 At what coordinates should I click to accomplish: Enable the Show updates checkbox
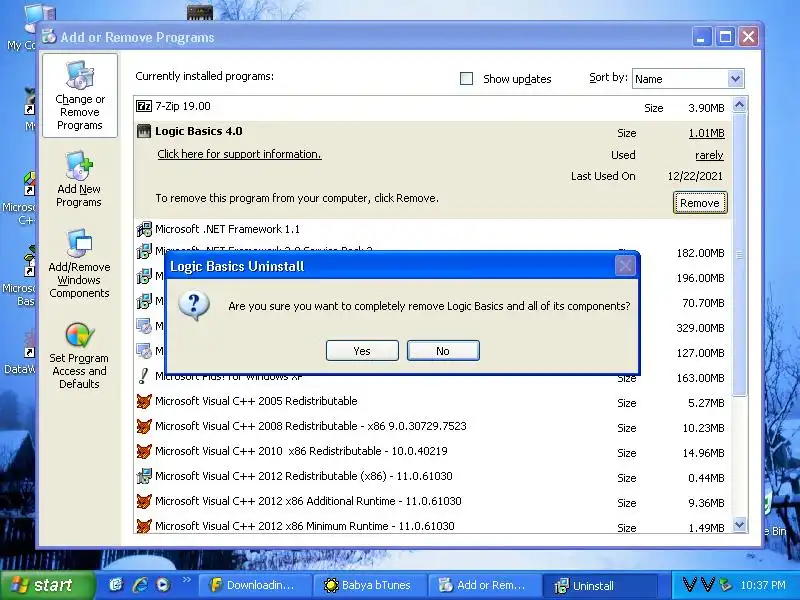pyautogui.click(x=466, y=79)
